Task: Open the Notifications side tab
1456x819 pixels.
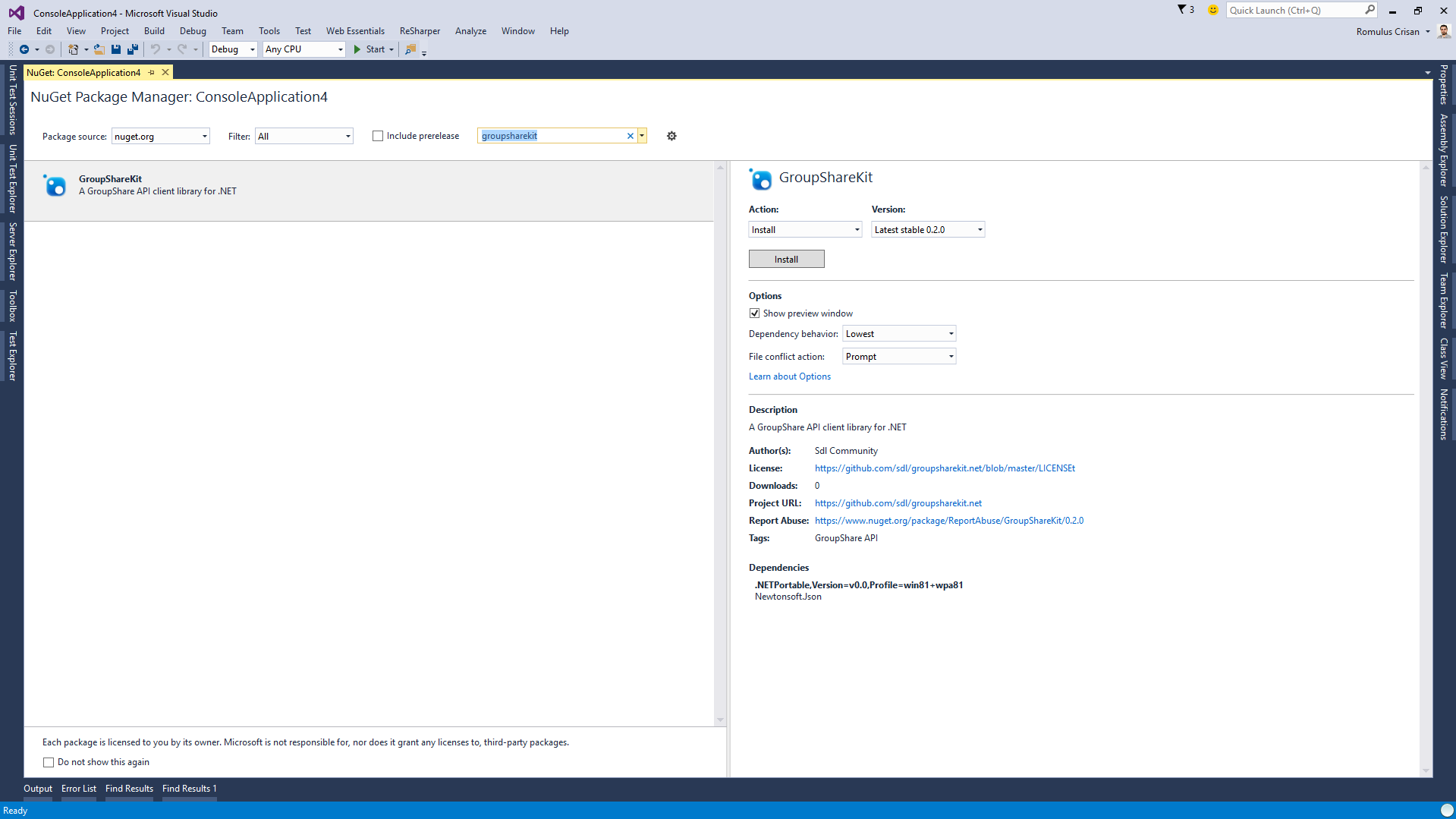Action: (1444, 414)
